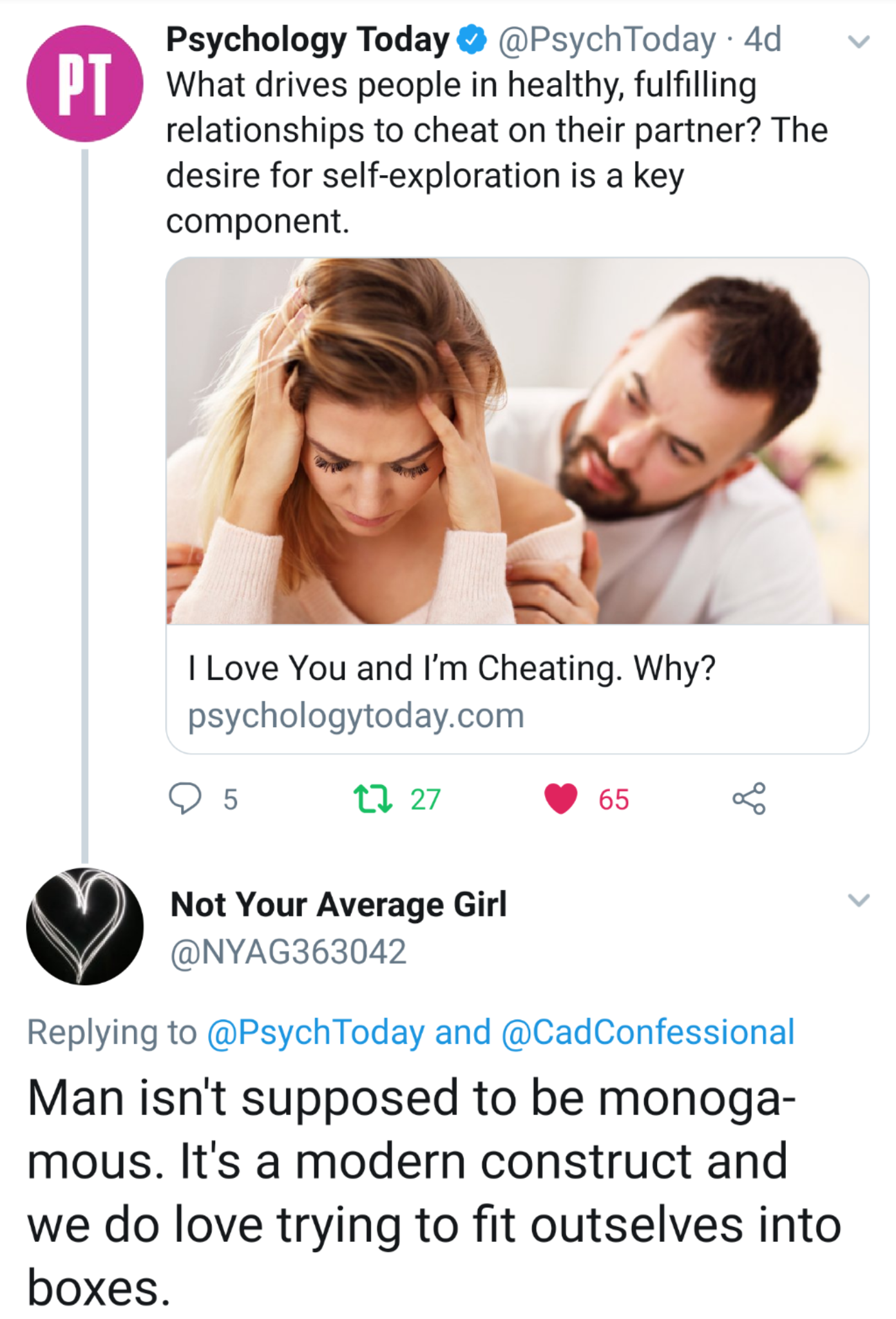The width and height of the screenshot is (896, 1319).
Task: Click the @NYAG363042 handle
Action: click(288, 952)
